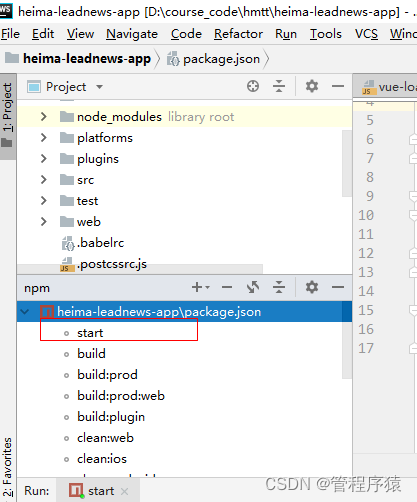417x502 pixels.
Task: Expand the node_modules folder
Action: click(x=44, y=117)
